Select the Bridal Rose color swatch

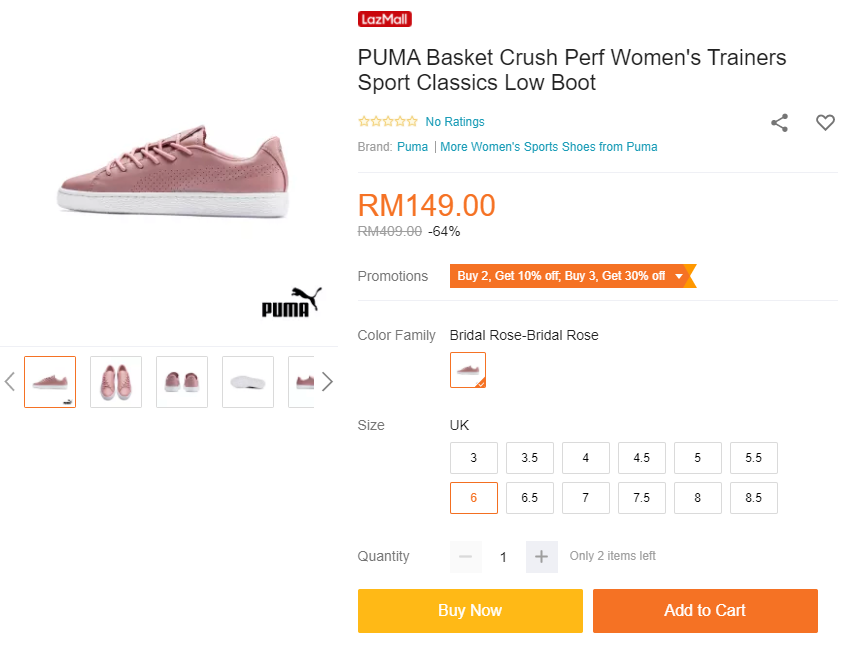[x=468, y=370]
